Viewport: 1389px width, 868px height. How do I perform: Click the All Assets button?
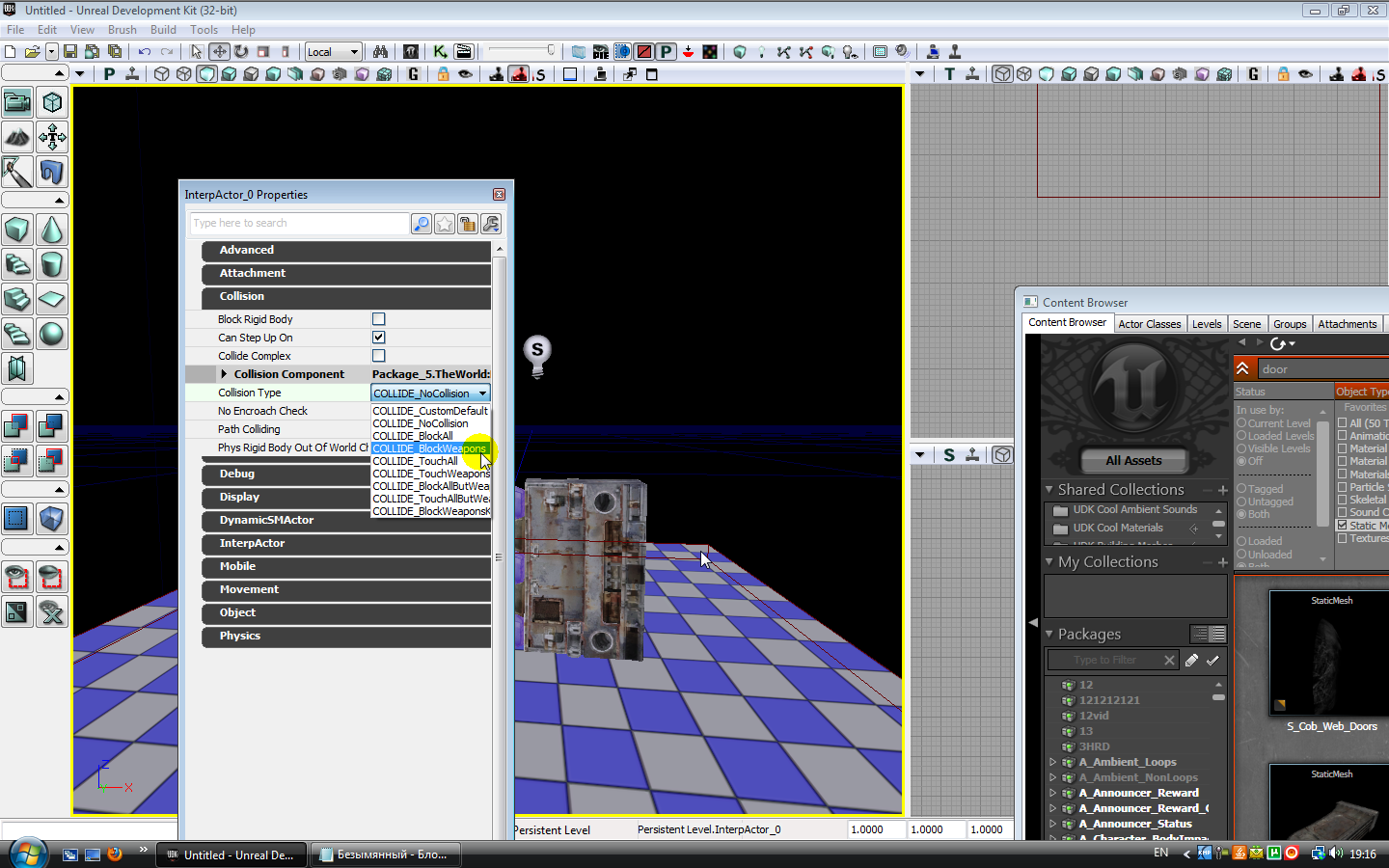point(1133,461)
